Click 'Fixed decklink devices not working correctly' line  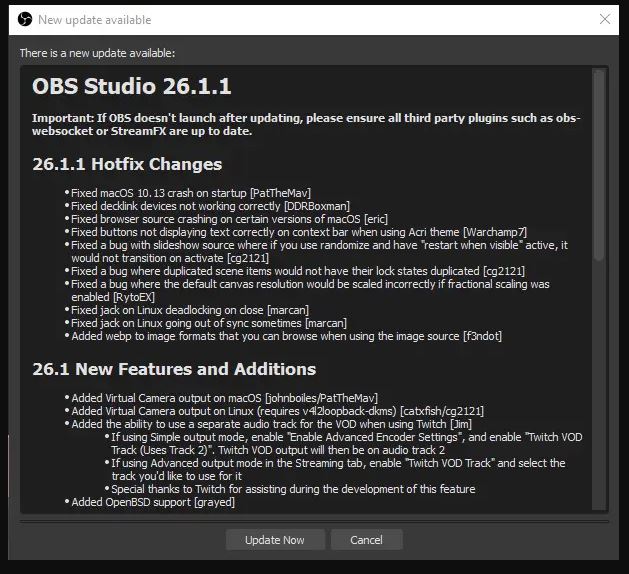pyautogui.click(x=210, y=206)
